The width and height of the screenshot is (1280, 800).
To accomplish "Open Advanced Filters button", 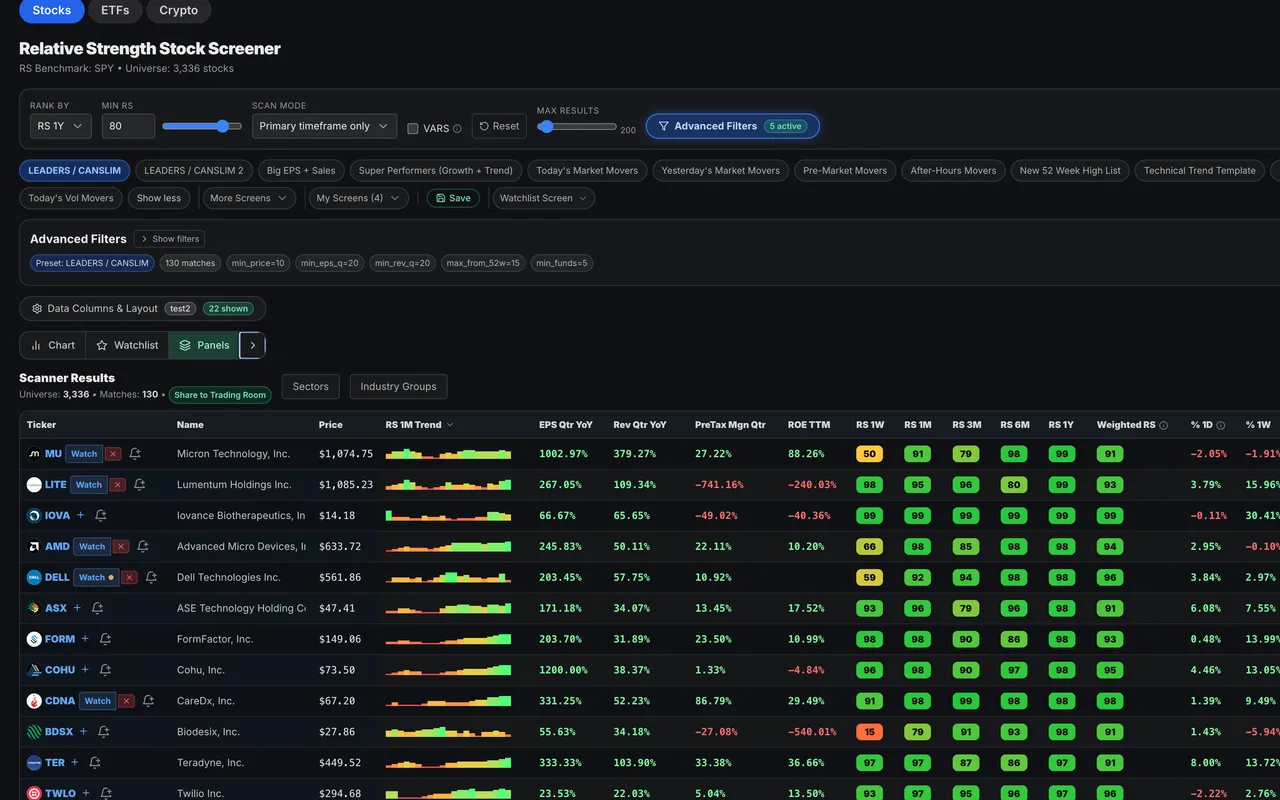I will pyautogui.click(x=732, y=126).
